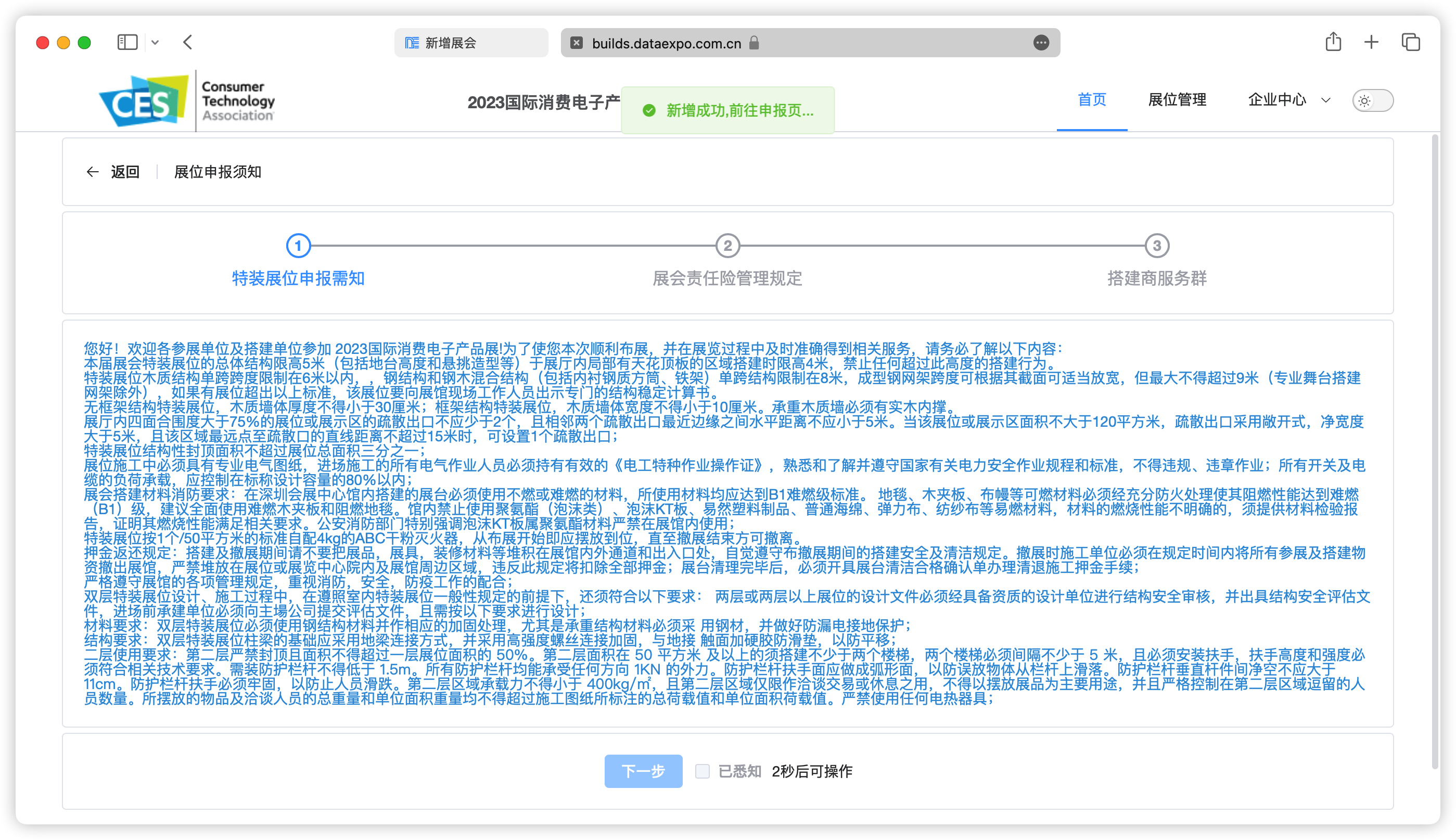Open the page options ellipsis icon
The height and width of the screenshot is (840, 1456).
click(x=1041, y=43)
